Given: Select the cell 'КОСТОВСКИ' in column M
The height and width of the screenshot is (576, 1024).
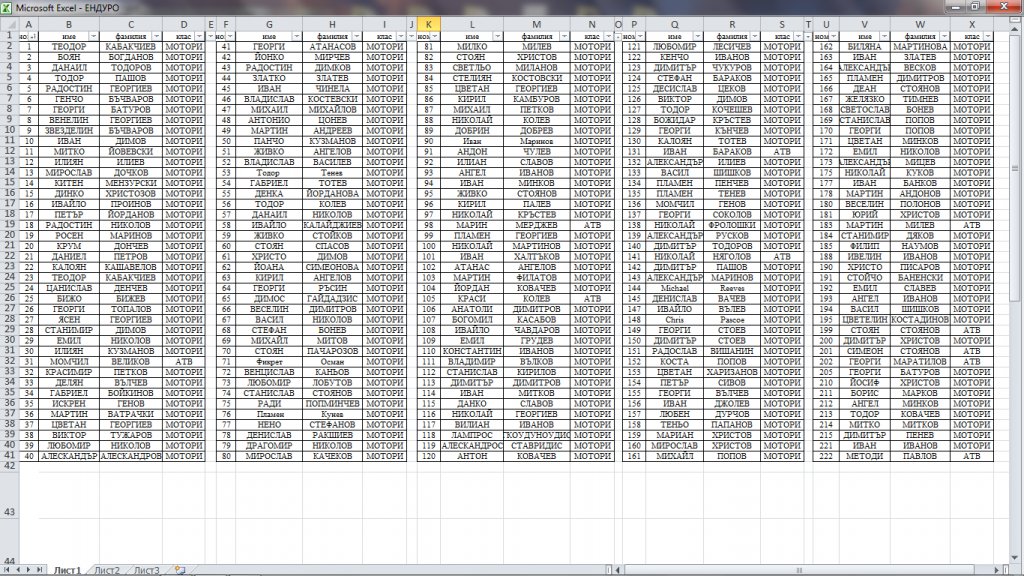Looking at the screenshot, I should click(537, 78).
